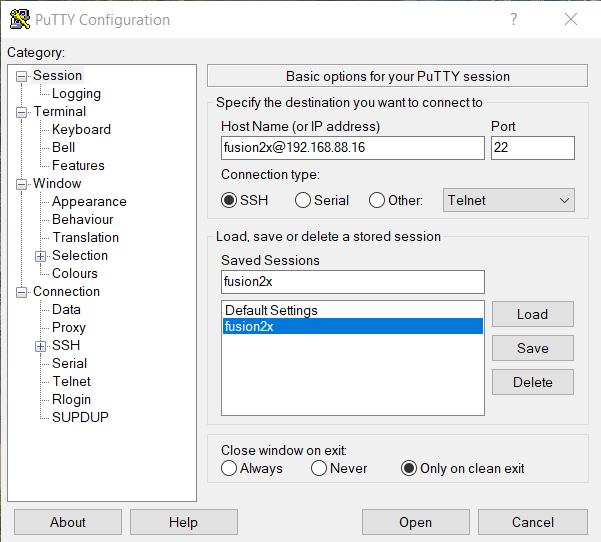Select highlighted fusion2x session in list
The height and width of the screenshot is (542, 601).
tap(353, 326)
